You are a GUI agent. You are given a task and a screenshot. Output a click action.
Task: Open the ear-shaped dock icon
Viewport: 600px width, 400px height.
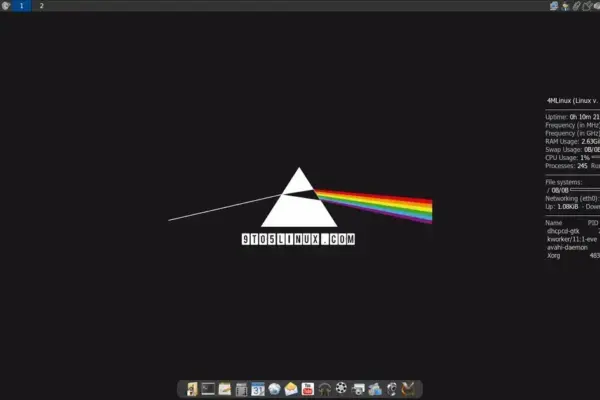point(391,389)
